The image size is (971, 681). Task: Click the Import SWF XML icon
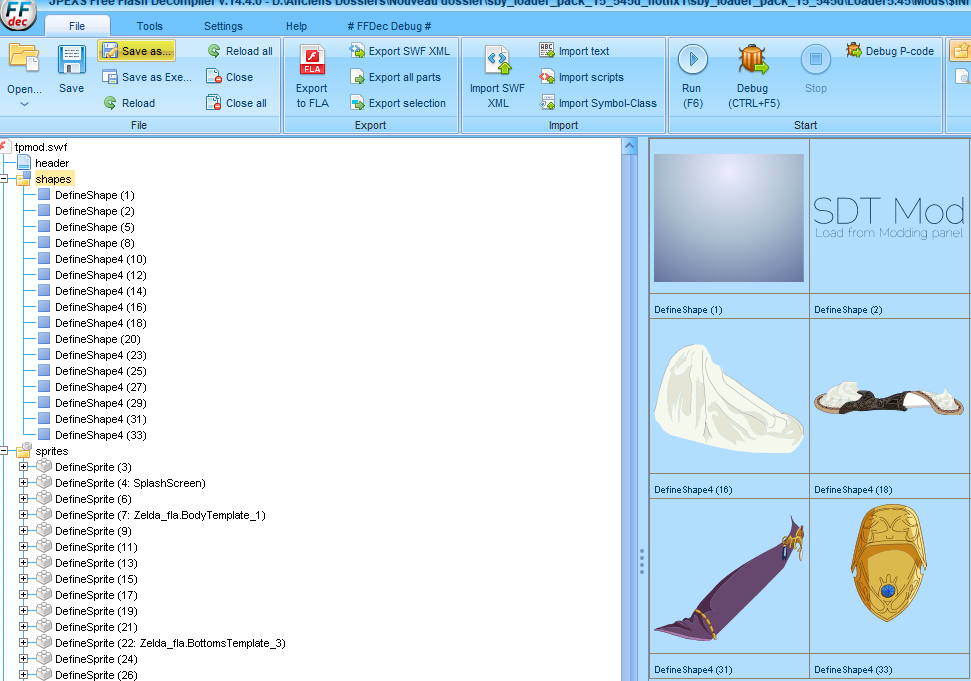[x=497, y=62]
